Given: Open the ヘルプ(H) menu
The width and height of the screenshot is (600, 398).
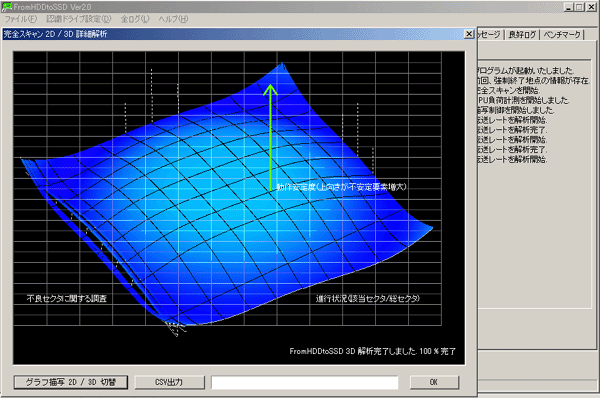Looking at the screenshot, I should [x=173, y=19].
